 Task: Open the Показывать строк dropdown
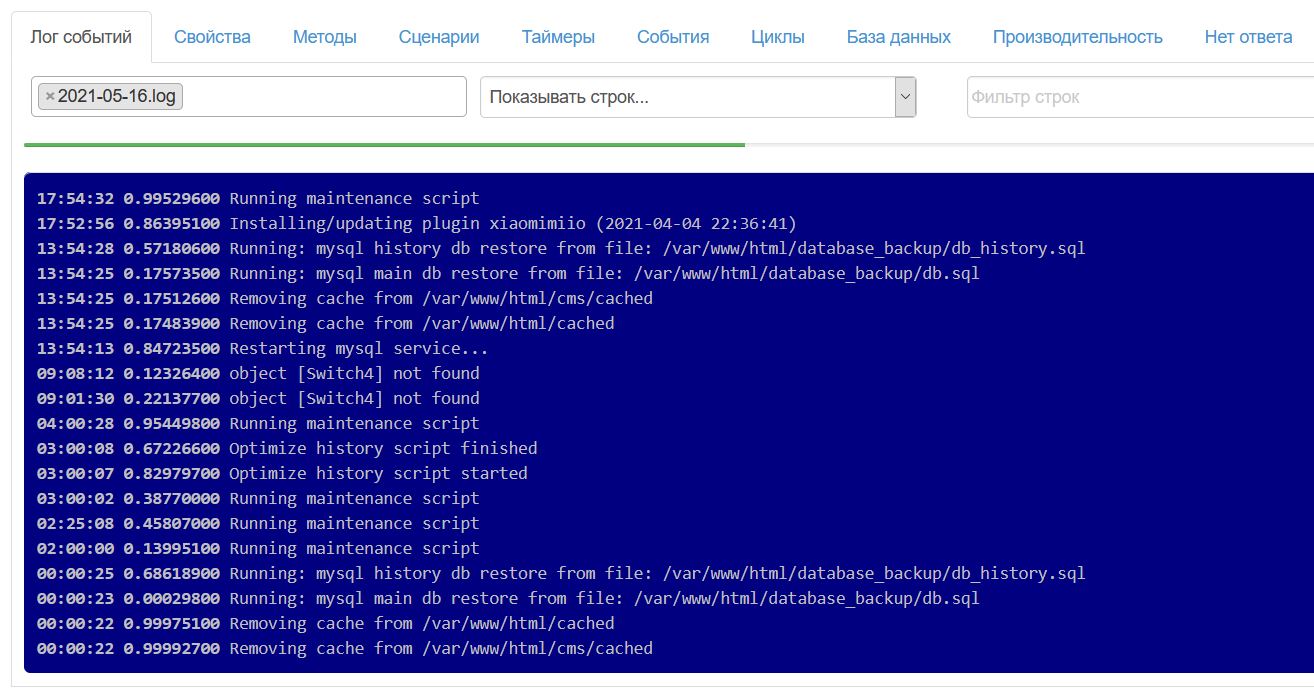(x=698, y=97)
